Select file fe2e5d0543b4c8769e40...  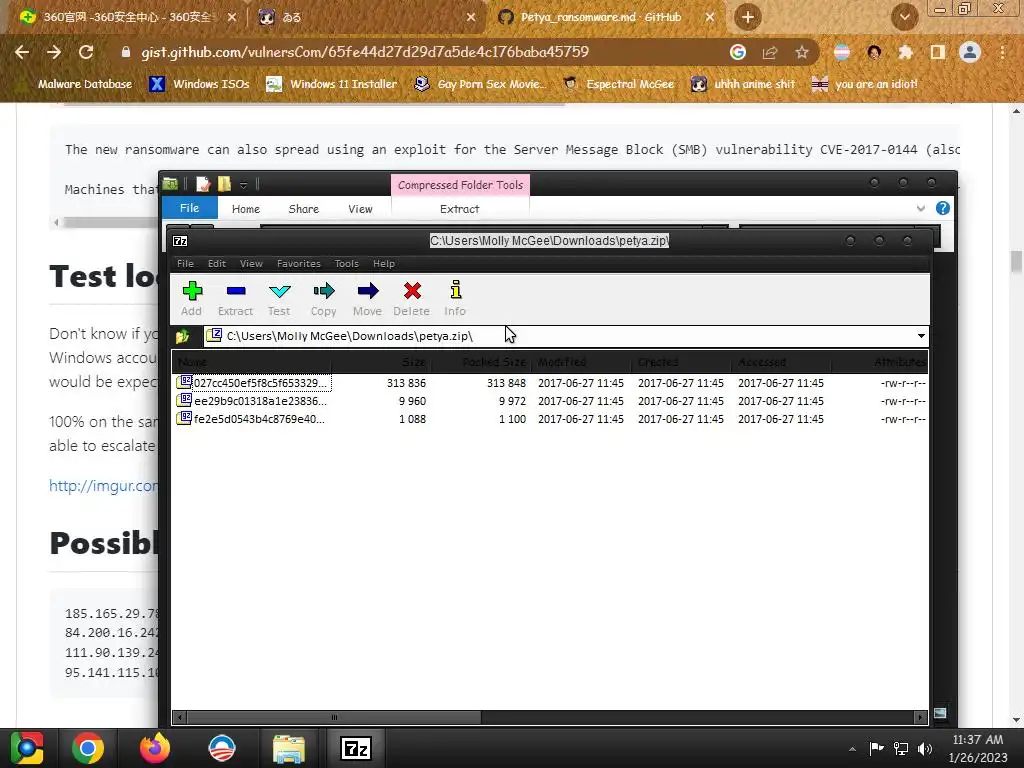click(x=251, y=419)
